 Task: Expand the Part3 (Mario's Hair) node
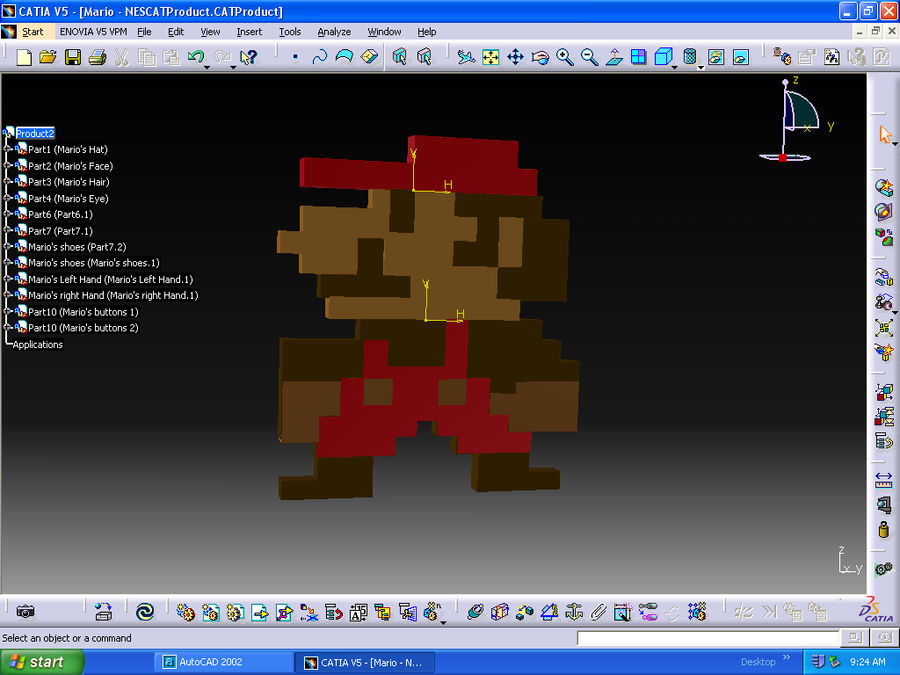click(x=7, y=181)
